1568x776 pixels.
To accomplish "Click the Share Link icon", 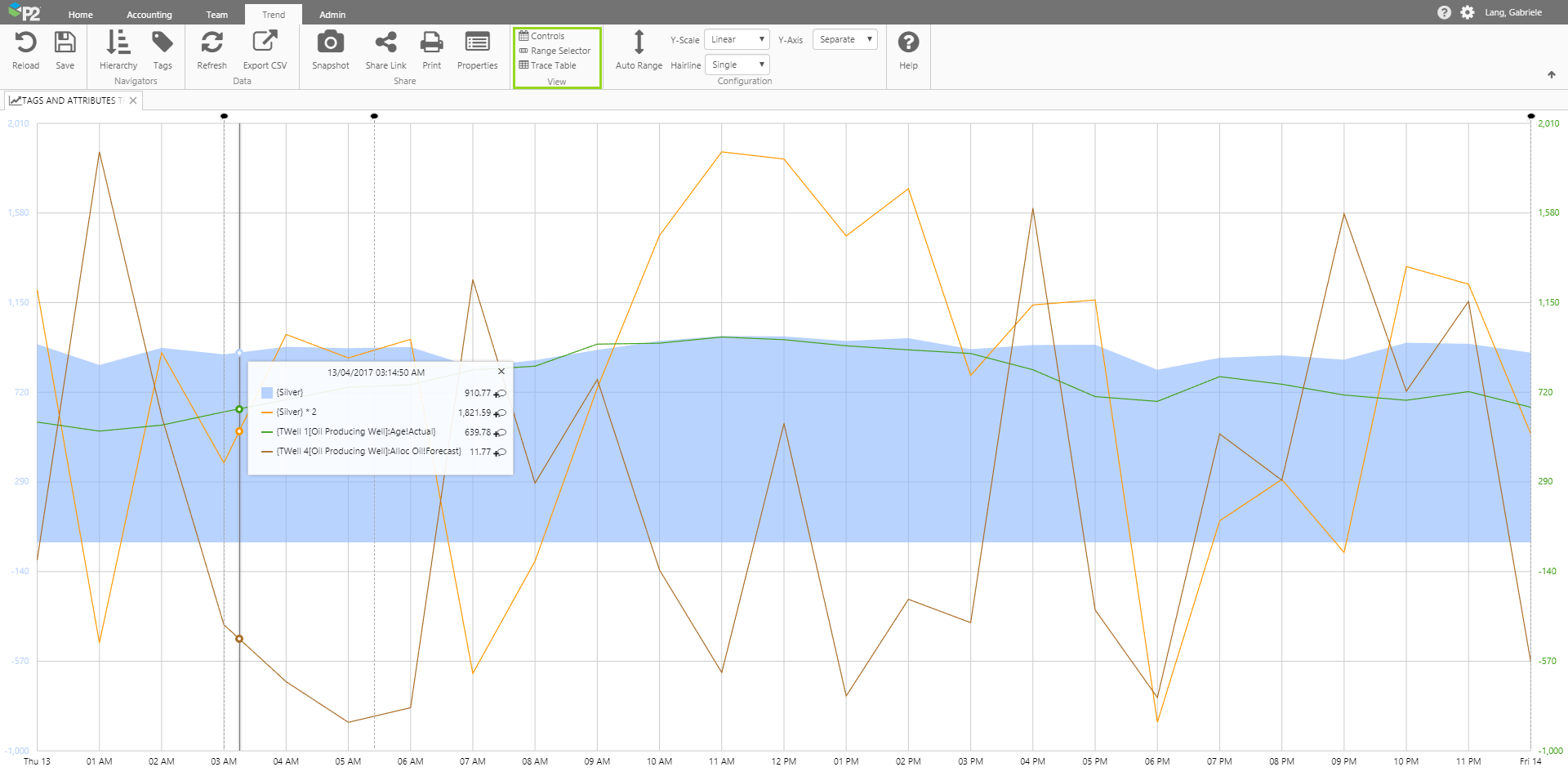I will (385, 50).
